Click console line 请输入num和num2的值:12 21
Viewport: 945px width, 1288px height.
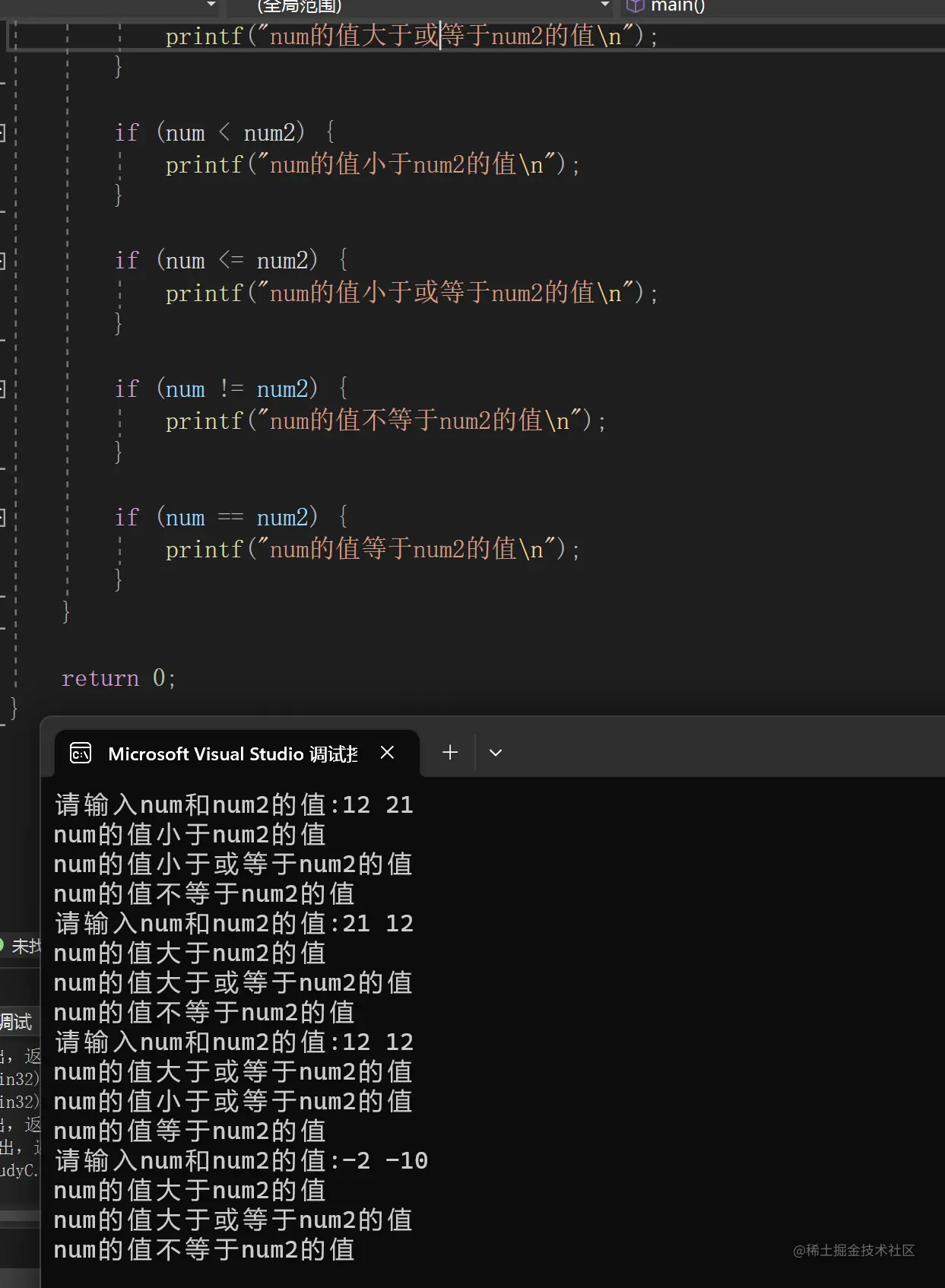click(234, 804)
